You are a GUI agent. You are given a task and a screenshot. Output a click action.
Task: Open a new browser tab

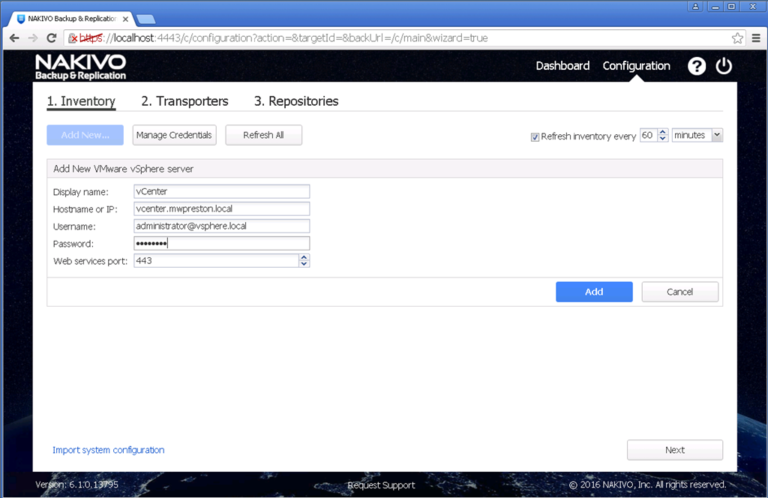pyautogui.click(x=145, y=19)
